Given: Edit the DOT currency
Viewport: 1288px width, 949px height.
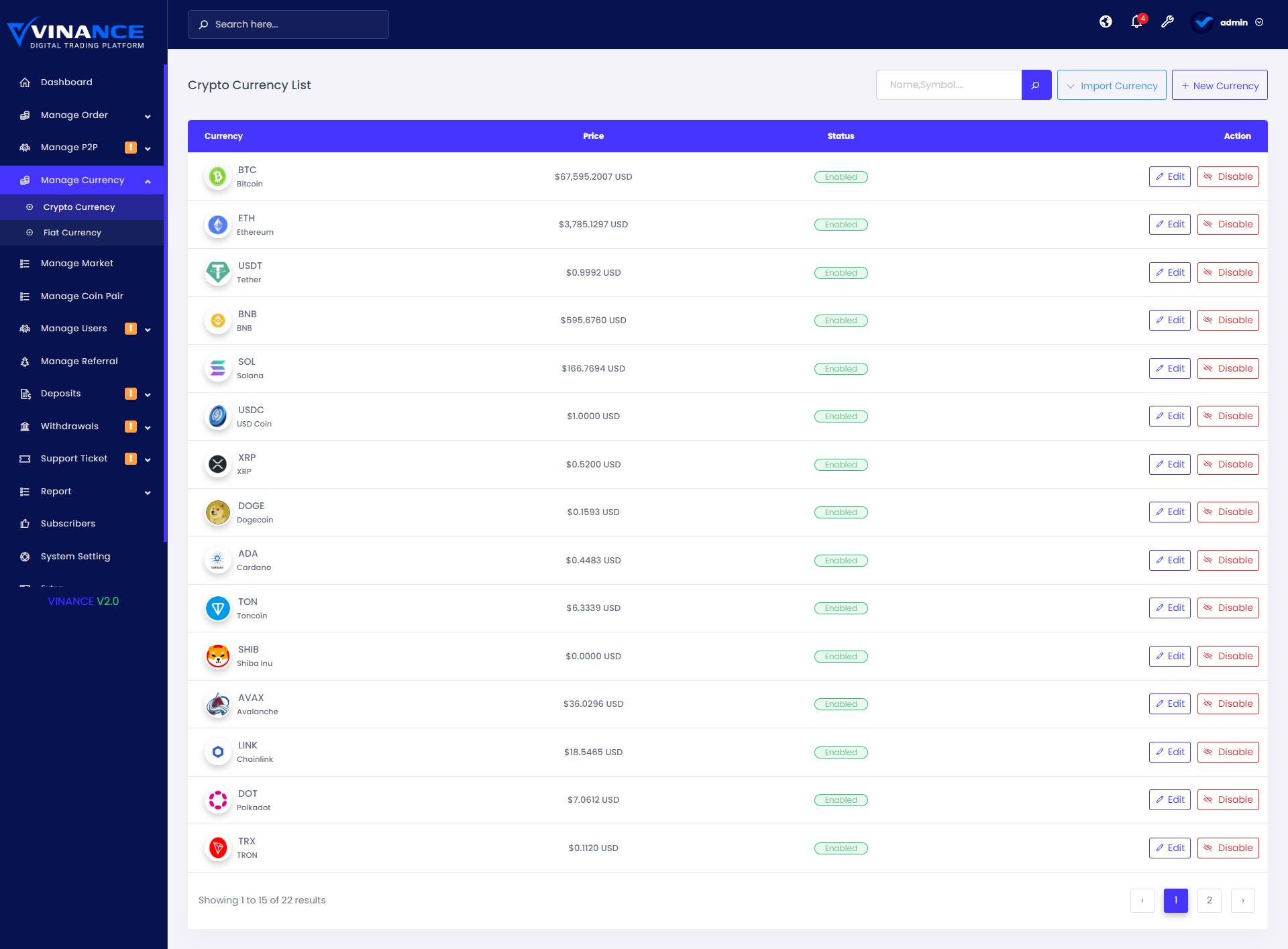Looking at the screenshot, I should coord(1169,799).
